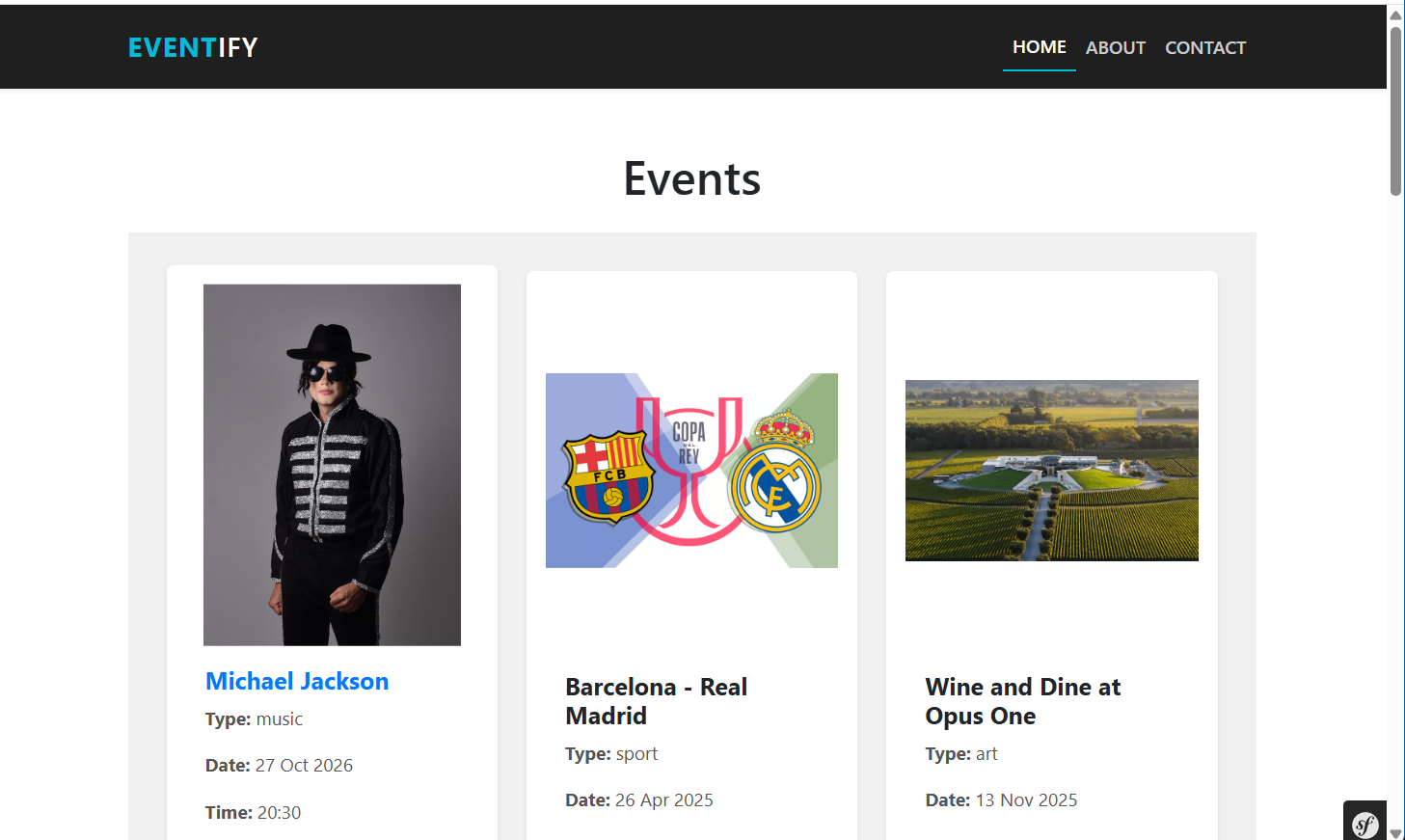Image resolution: width=1405 pixels, height=840 pixels.
Task: Open the Barcelona - Real Madrid event title
Action: pyautogui.click(x=656, y=701)
